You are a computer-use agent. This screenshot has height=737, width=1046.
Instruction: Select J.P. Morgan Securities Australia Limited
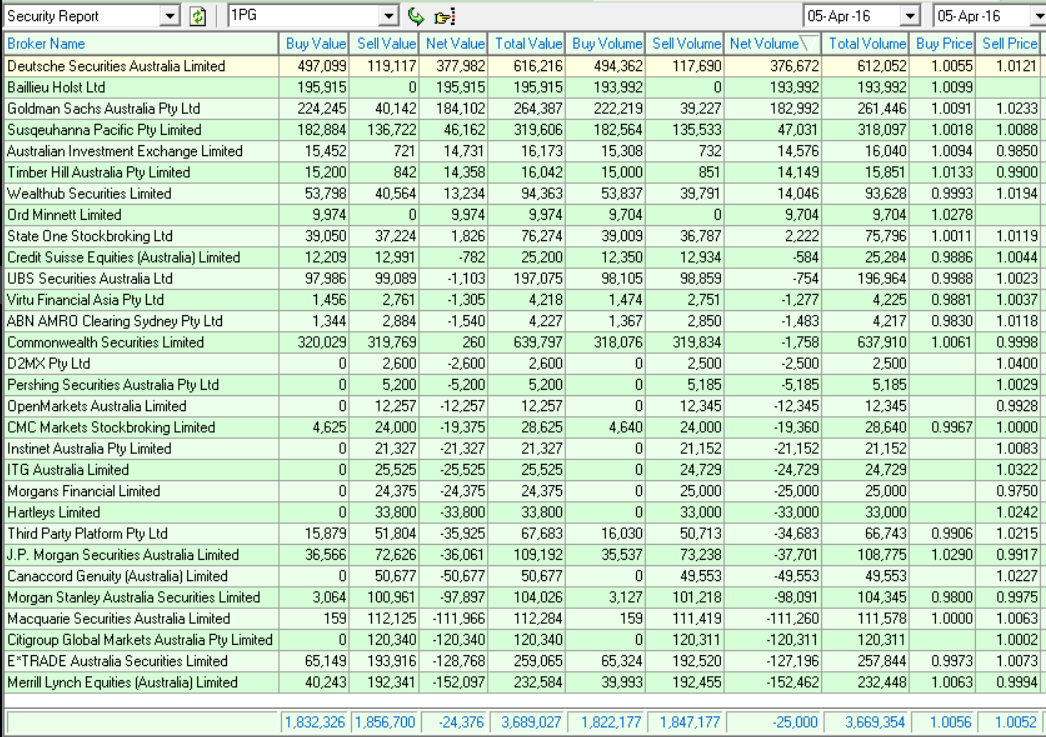tap(123, 557)
